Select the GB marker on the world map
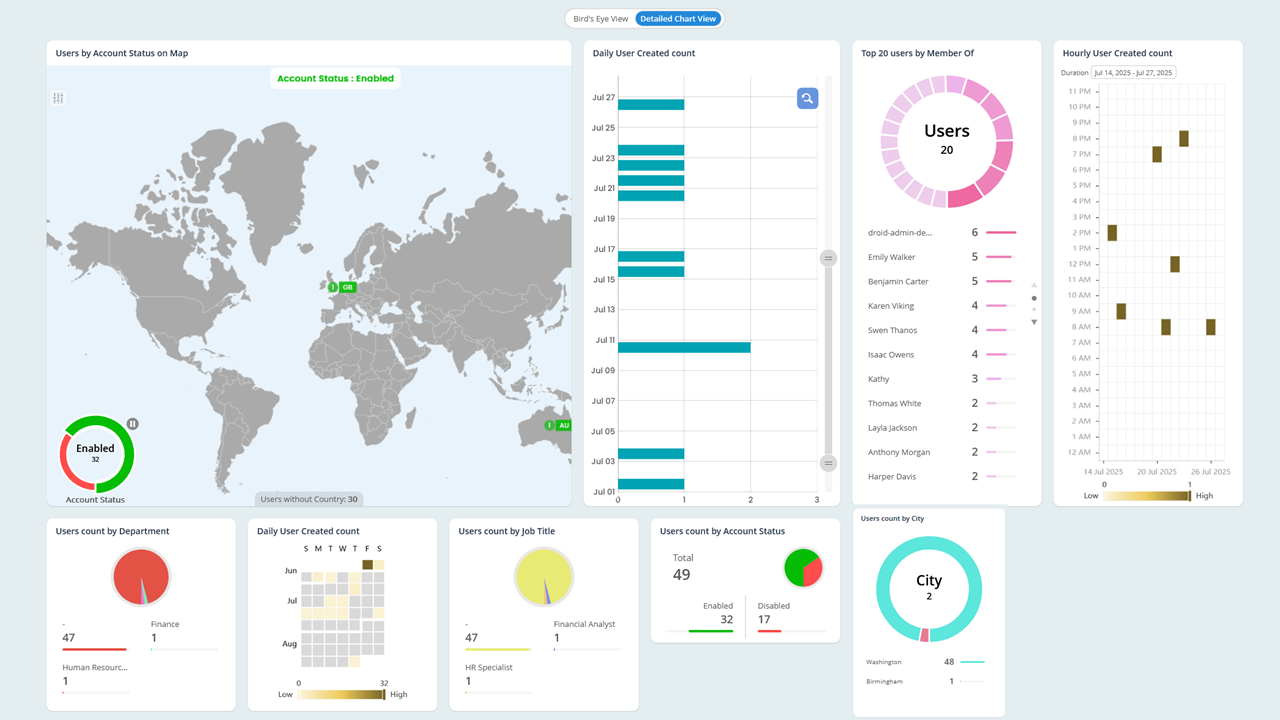1280x720 pixels. pyautogui.click(x=338, y=287)
